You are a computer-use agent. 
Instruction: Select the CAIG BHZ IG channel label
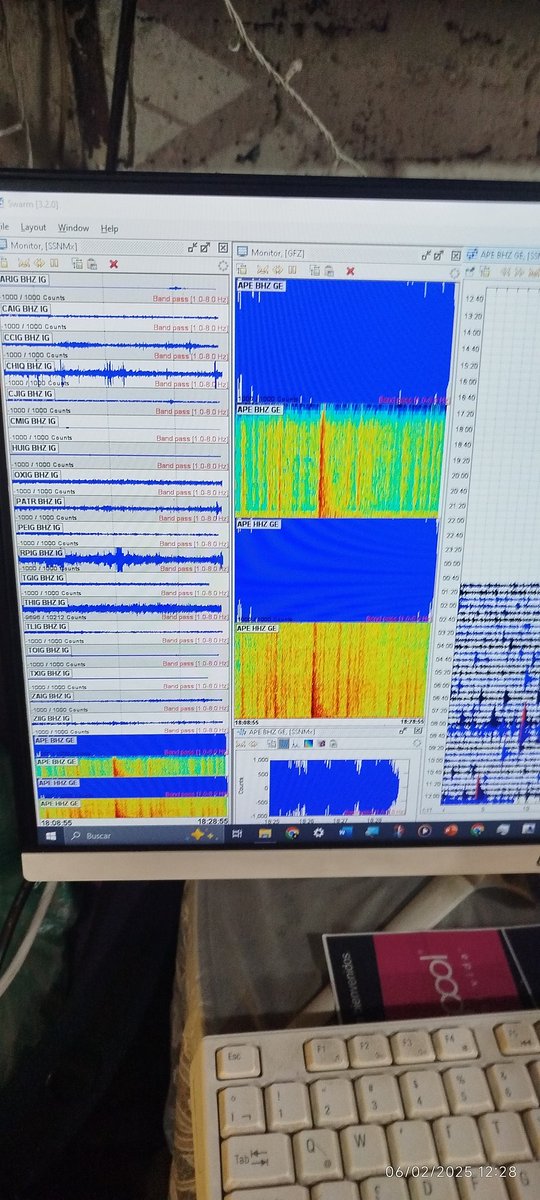click(x=26, y=309)
